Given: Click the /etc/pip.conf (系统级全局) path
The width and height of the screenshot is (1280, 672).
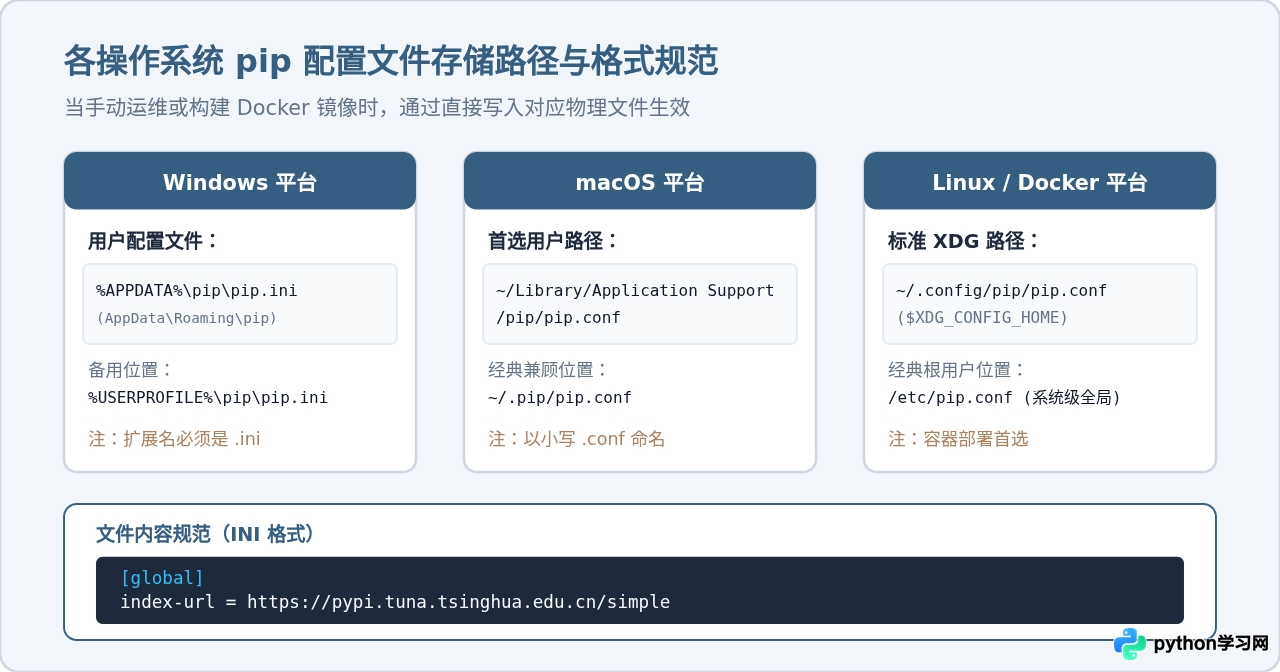Looking at the screenshot, I should pyautogui.click(x=1005, y=398).
